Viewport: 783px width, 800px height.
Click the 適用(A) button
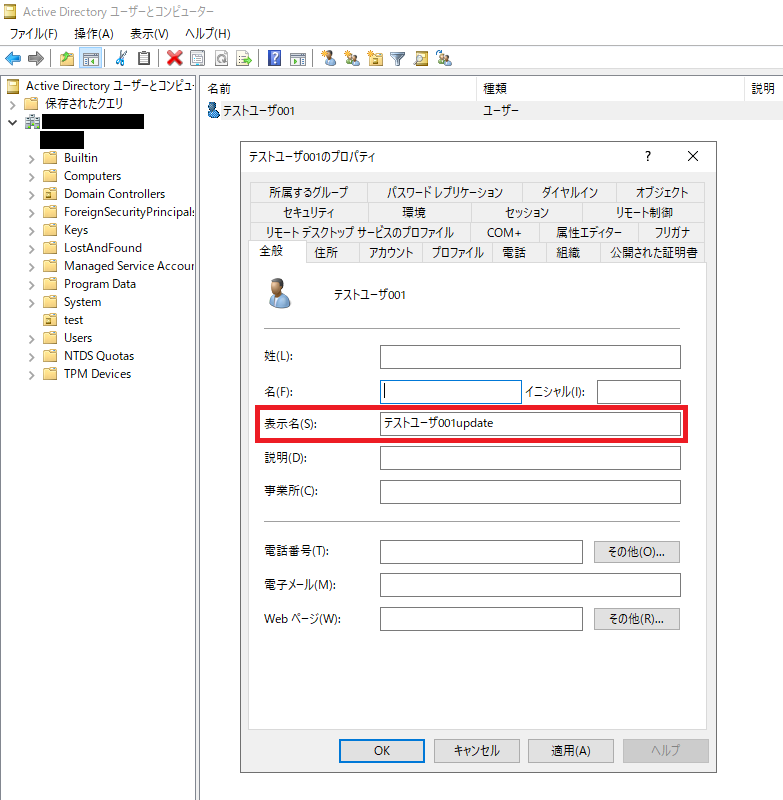pos(571,751)
